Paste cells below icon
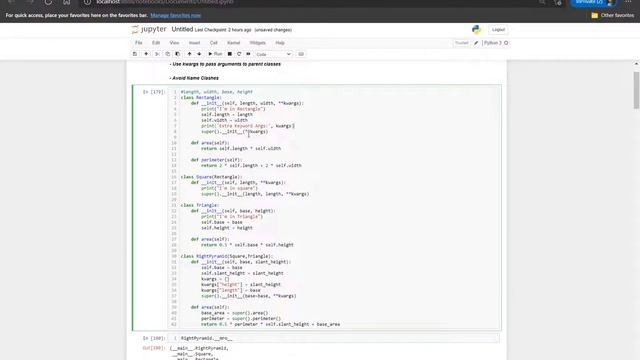 coord(178,54)
